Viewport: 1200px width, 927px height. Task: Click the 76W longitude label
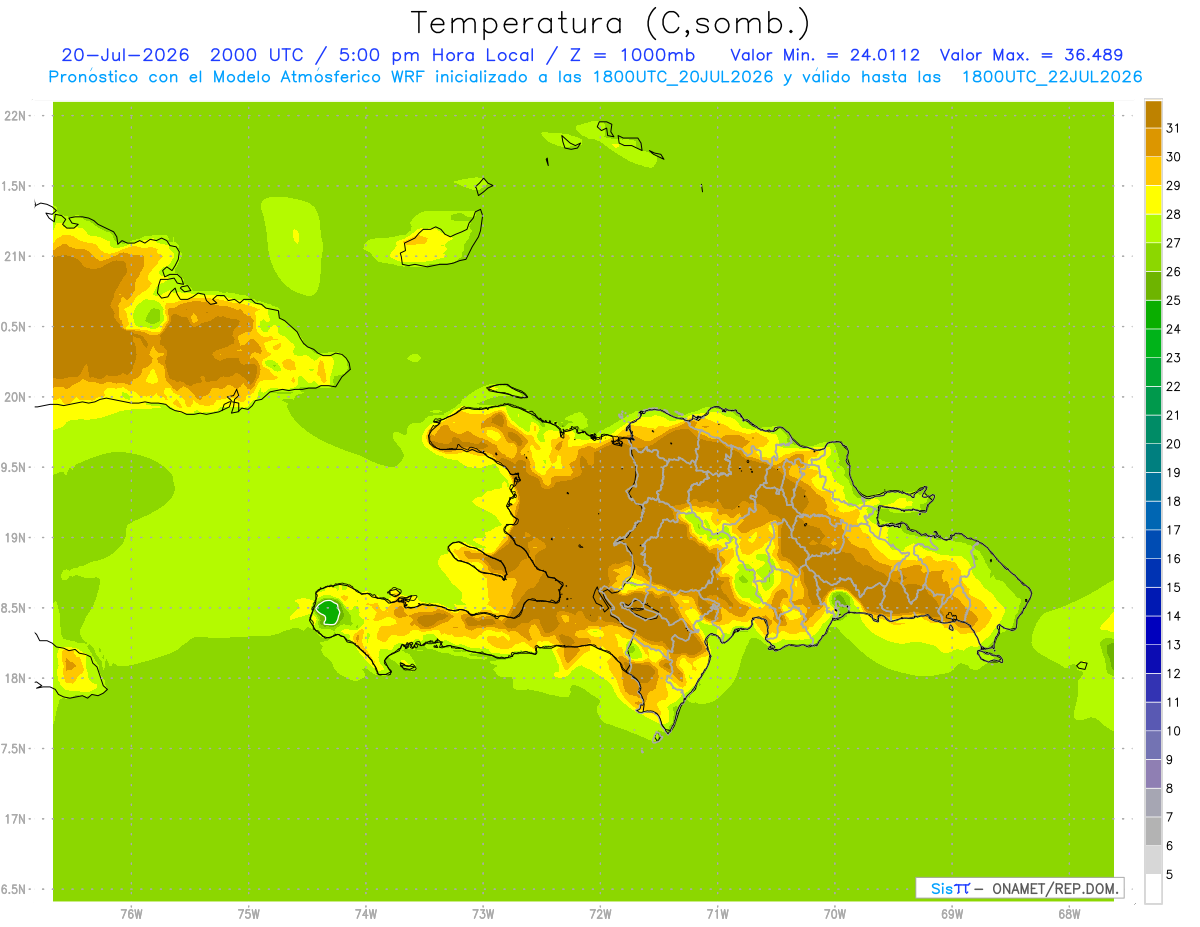[131, 913]
